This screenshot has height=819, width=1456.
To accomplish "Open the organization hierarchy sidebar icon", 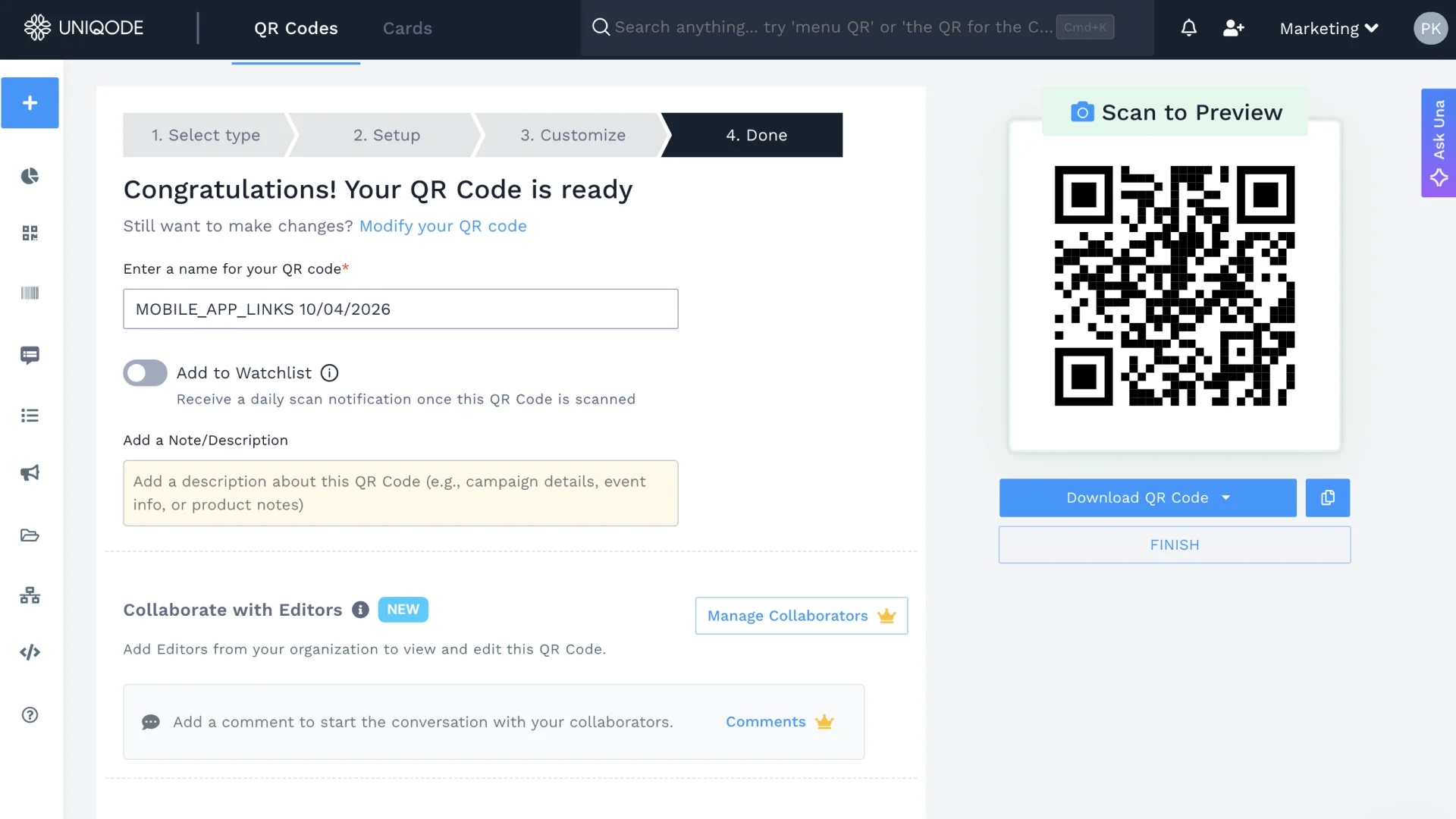I will tap(30, 595).
